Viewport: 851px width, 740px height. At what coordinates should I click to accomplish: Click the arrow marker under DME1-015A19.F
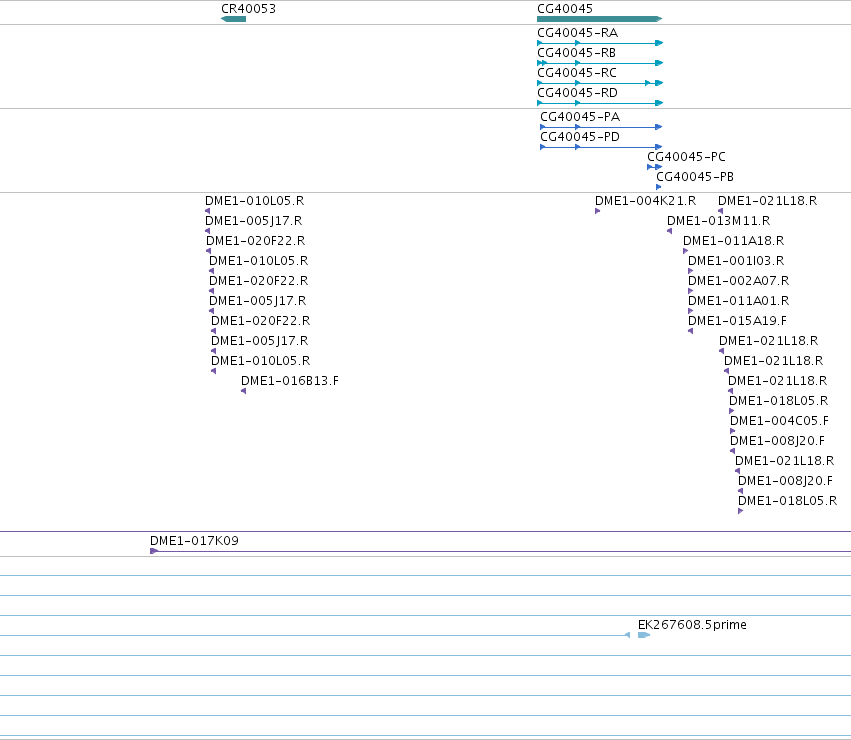(690, 331)
